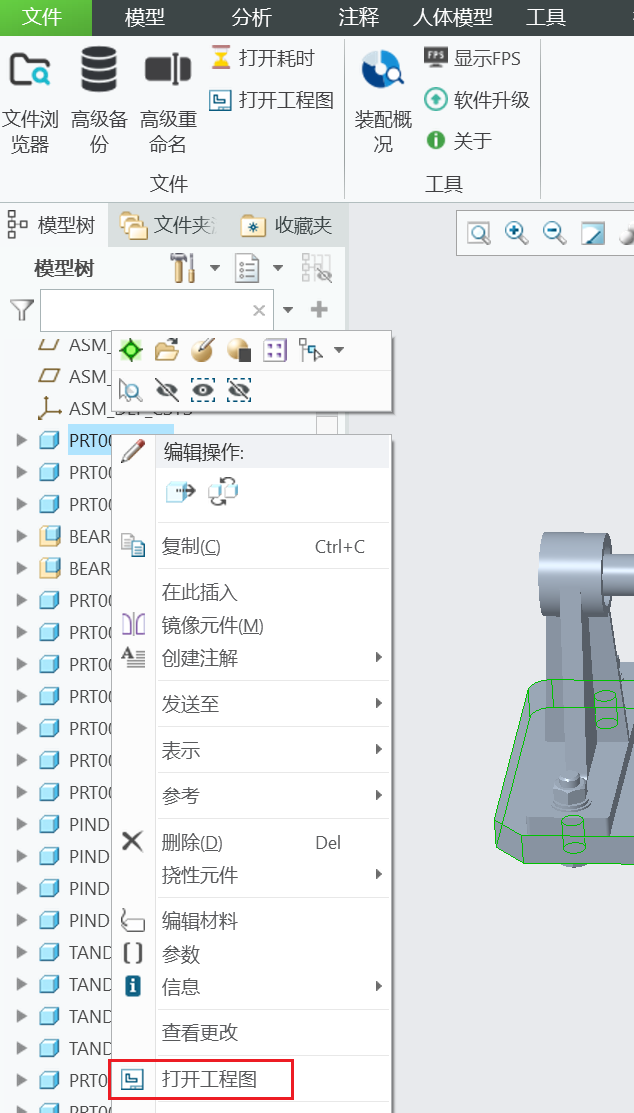Expand the first BEAR tree node

click(x=22, y=537)
